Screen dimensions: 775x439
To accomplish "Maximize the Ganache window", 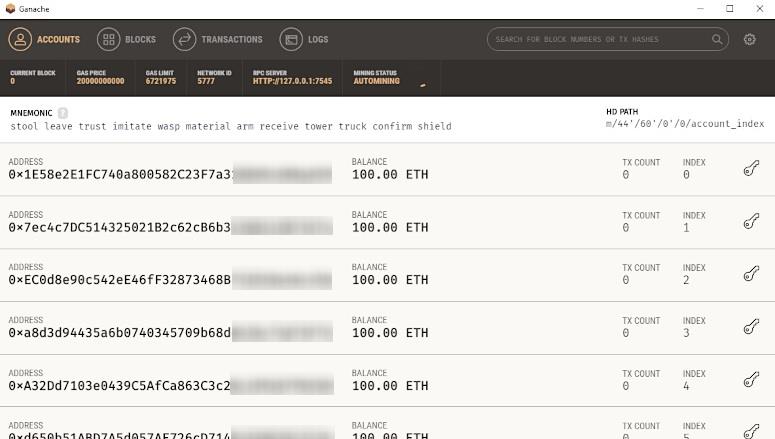I will click(x=730, y=8).
